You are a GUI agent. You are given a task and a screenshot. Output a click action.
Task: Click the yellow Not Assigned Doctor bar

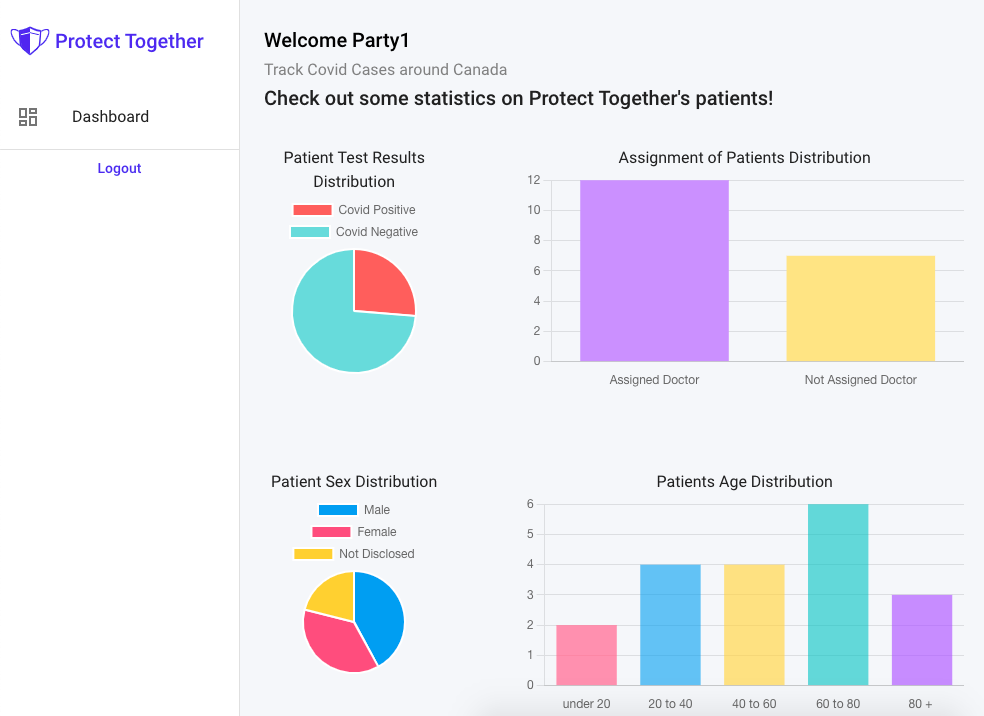860,309
